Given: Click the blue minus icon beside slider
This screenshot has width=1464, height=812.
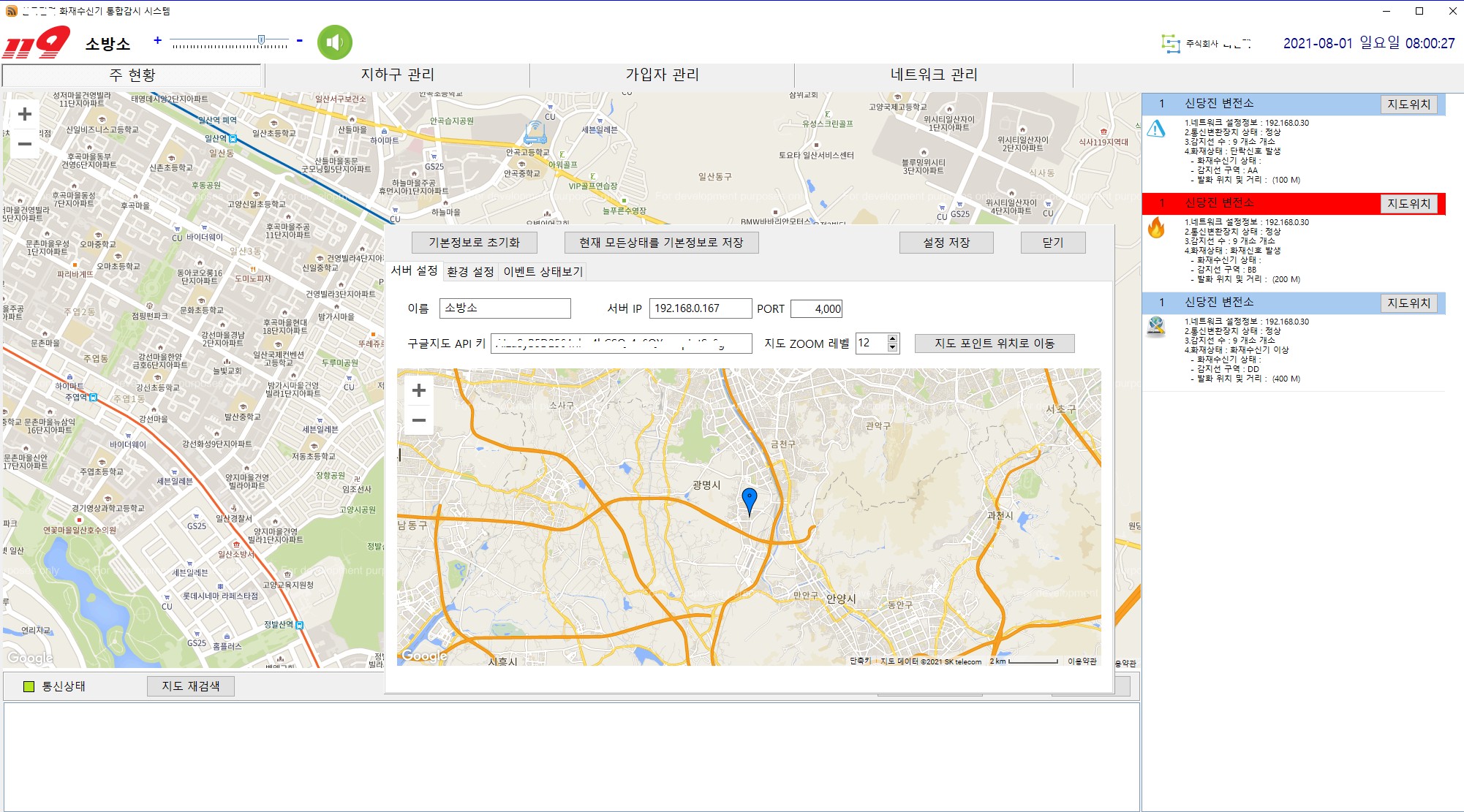Looking at the screenshot, I should (x=299, y=40).
